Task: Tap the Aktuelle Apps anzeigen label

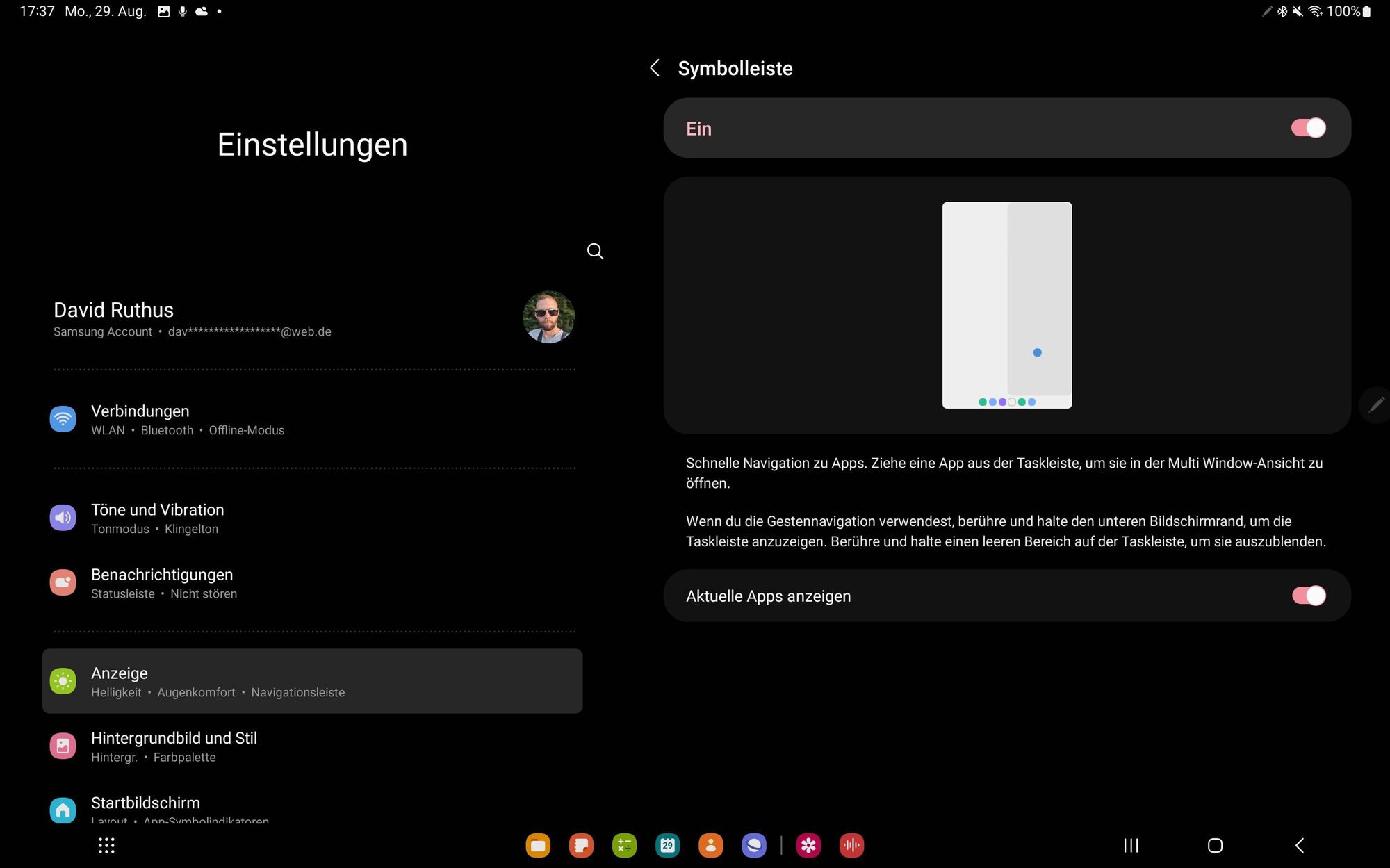Action: [768, 596]
